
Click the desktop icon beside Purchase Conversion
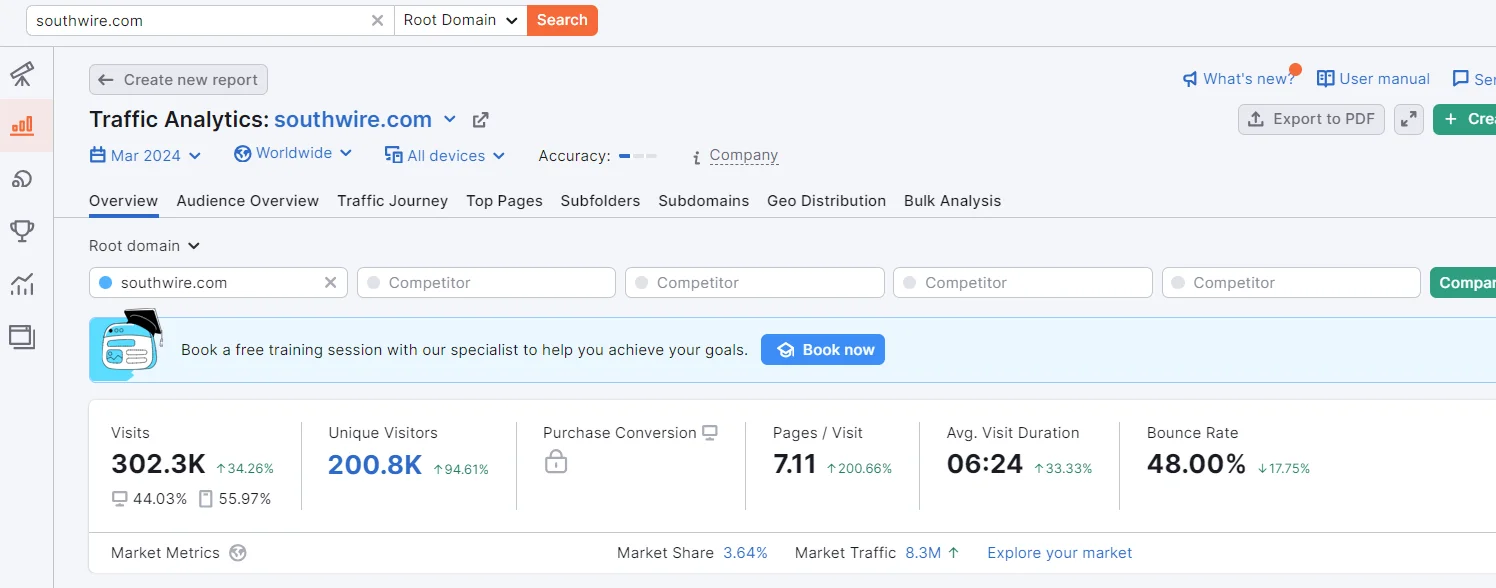(710, 433)
